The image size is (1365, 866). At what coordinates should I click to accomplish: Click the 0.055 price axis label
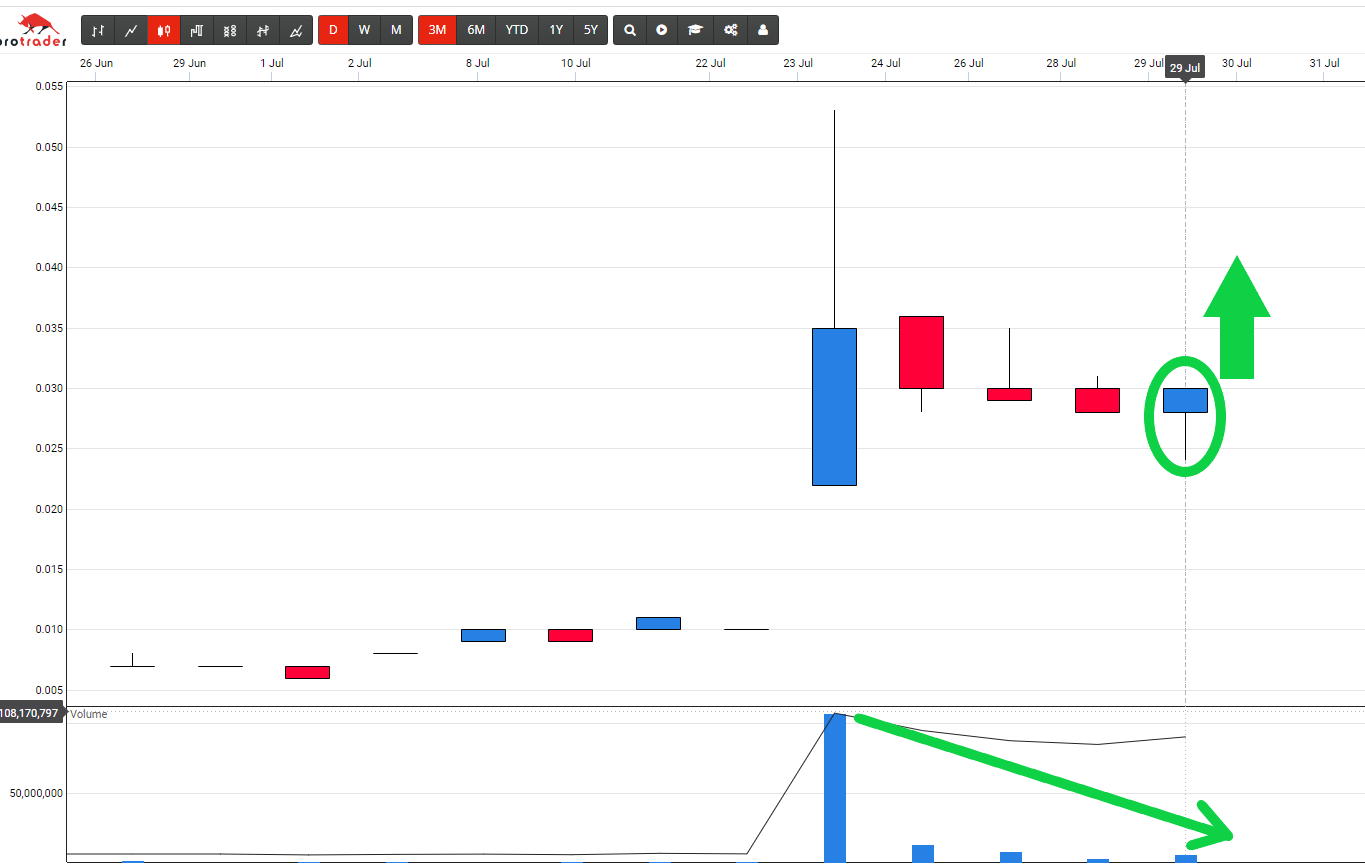(x=48, y=87)
